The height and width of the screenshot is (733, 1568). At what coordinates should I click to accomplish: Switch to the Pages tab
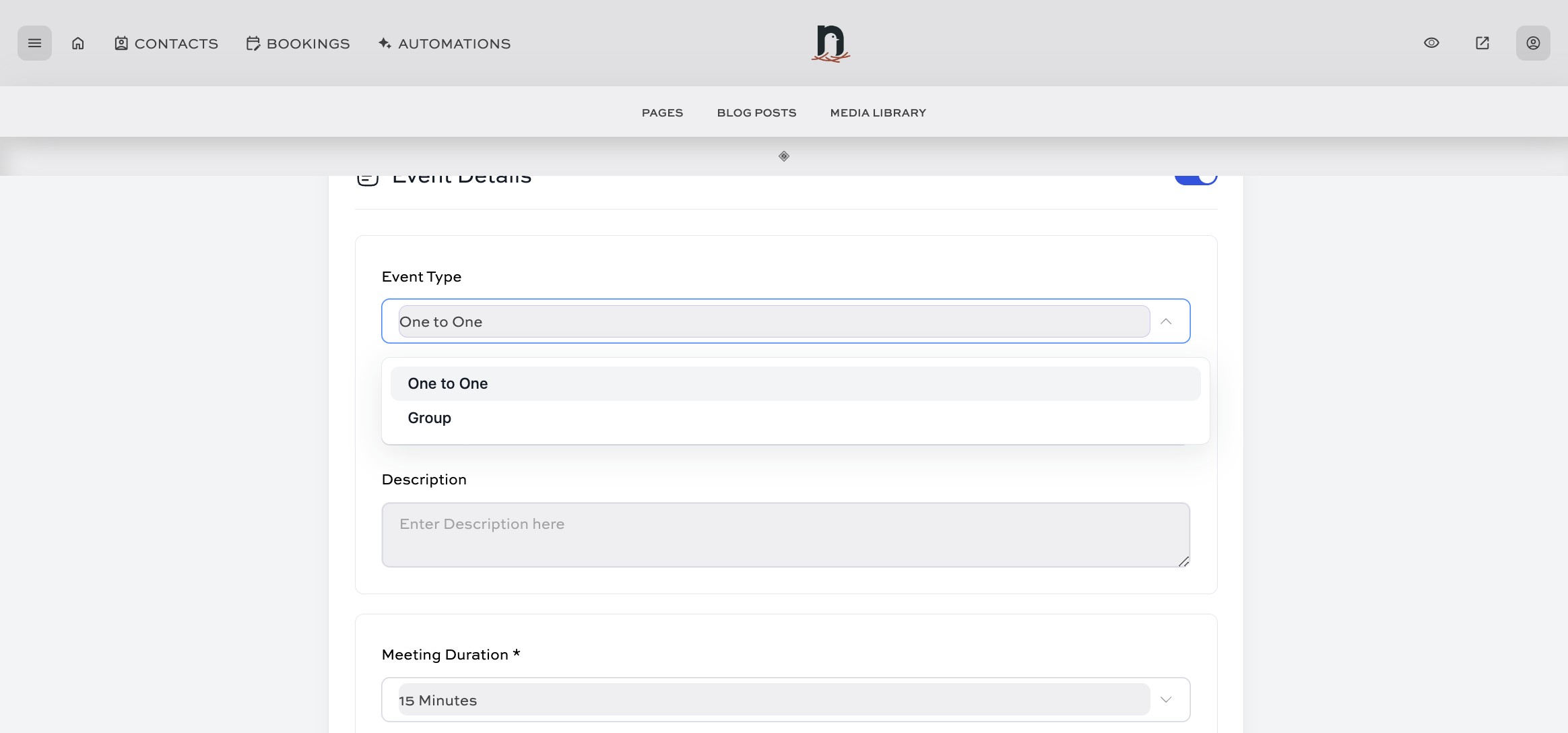pyautogui.click(x=662, y=113)
